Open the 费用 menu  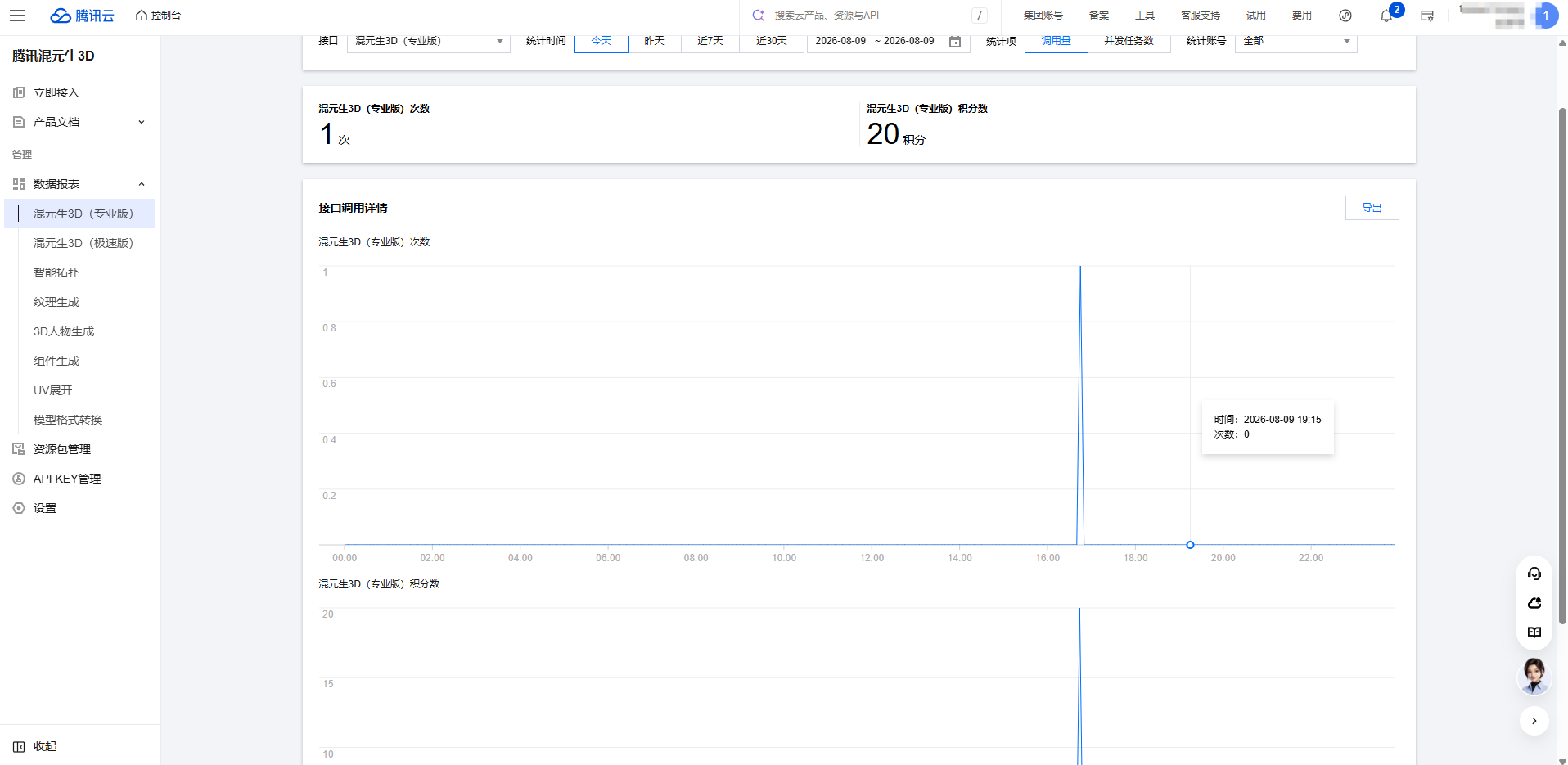[x=1302, y=16]
